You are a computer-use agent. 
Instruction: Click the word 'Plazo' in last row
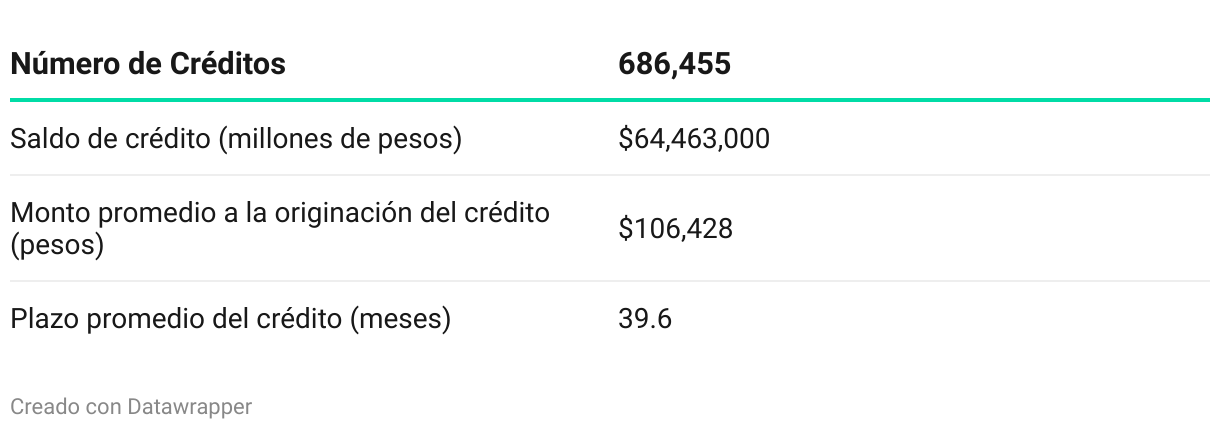coord(42,320)
